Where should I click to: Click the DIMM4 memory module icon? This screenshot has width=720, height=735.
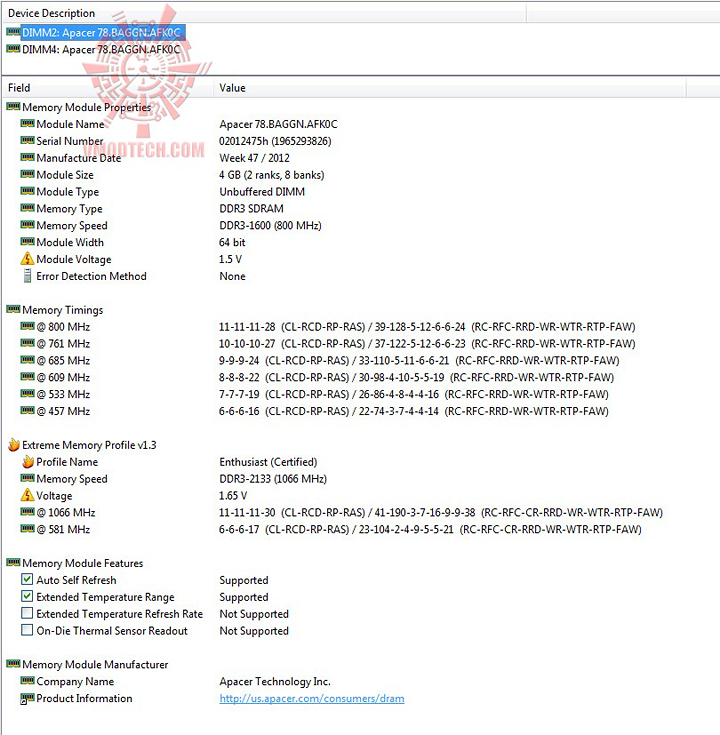[x=13, y=49]
